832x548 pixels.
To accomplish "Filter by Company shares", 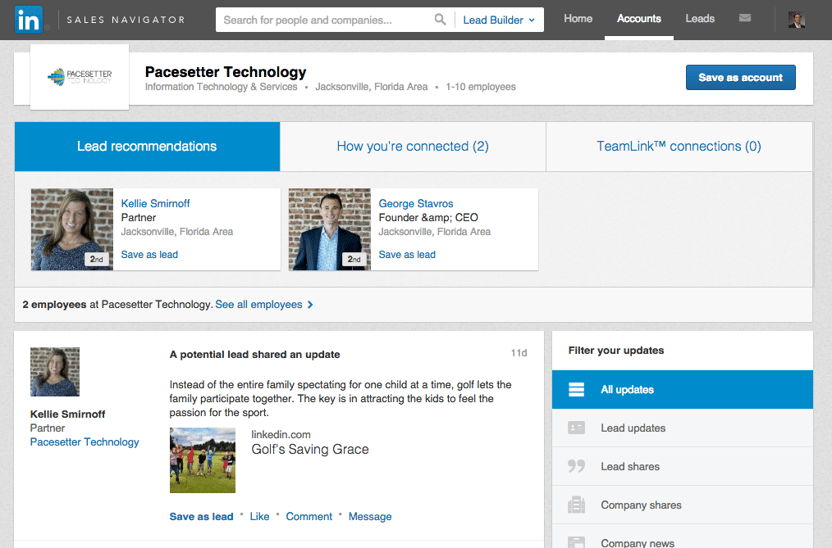I will (x=682, y=504).
